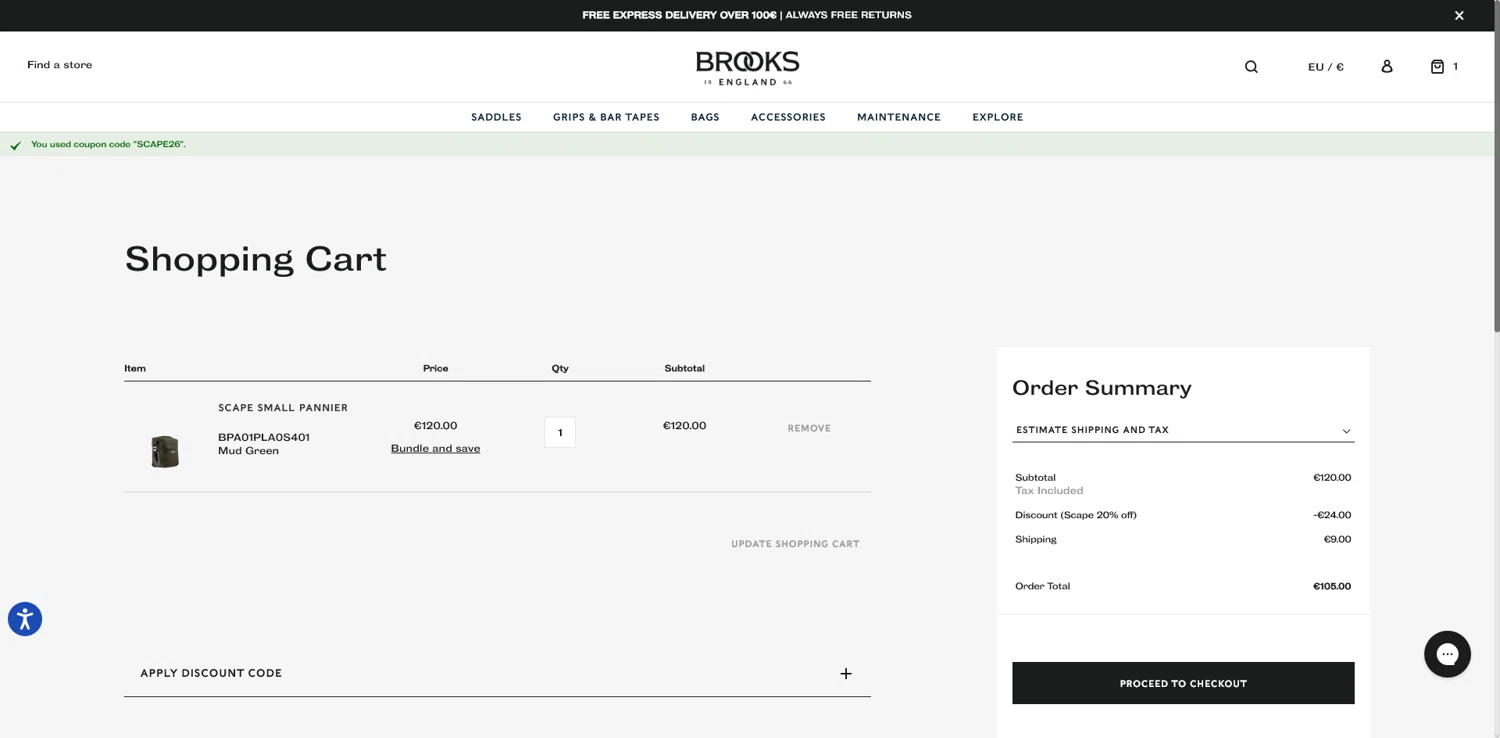Remove Scape Small Pannier from cart
This screenshot has width=1500, height=738.
coord(809,428)
